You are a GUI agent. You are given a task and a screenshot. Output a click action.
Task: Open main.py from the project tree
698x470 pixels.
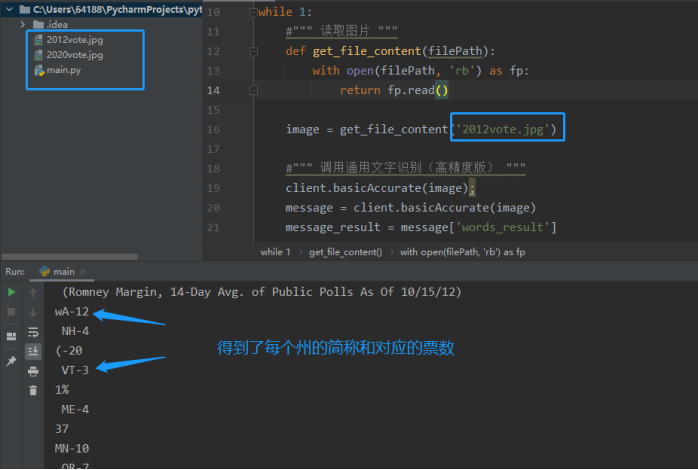click(x=58, y=70)
